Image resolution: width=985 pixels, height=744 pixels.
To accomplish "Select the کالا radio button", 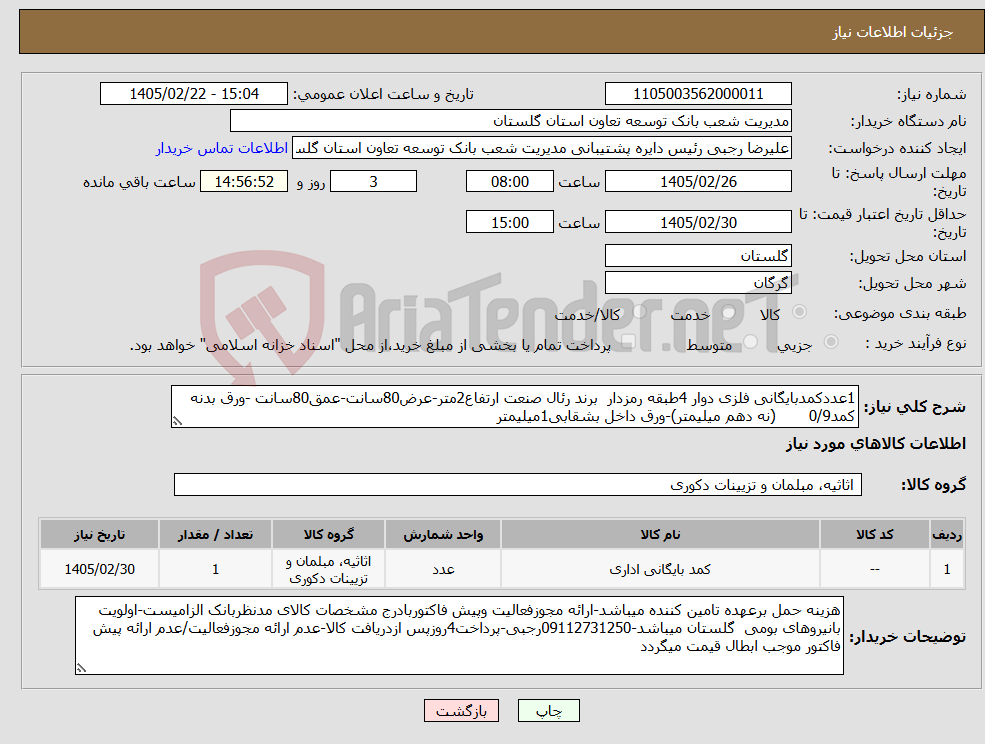I will coord(800,312).
